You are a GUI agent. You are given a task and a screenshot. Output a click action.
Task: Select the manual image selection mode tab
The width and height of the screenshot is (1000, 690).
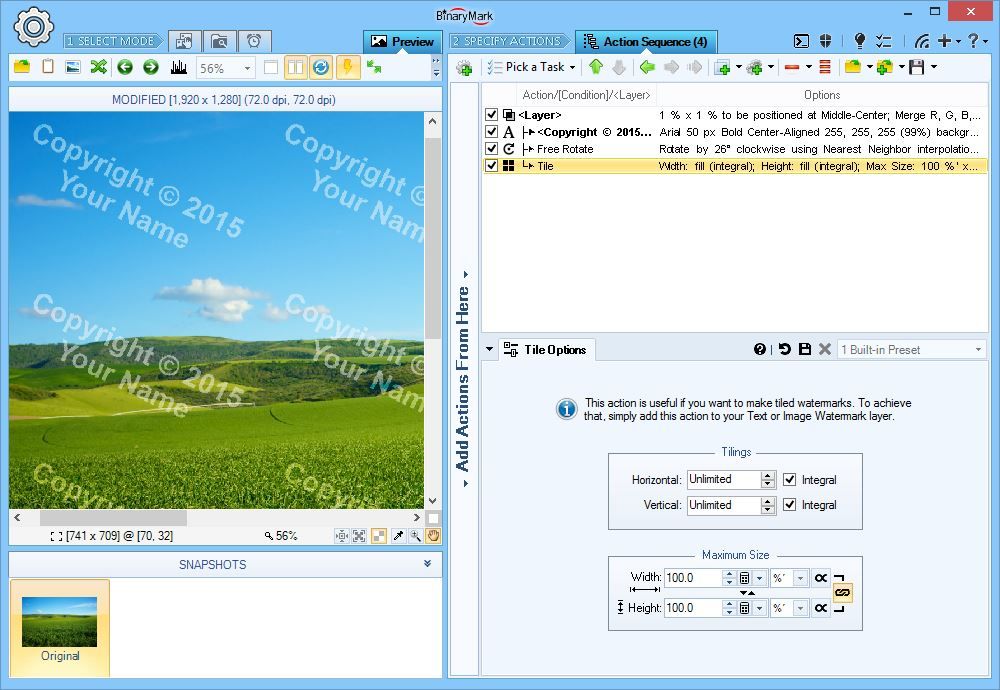185,41
